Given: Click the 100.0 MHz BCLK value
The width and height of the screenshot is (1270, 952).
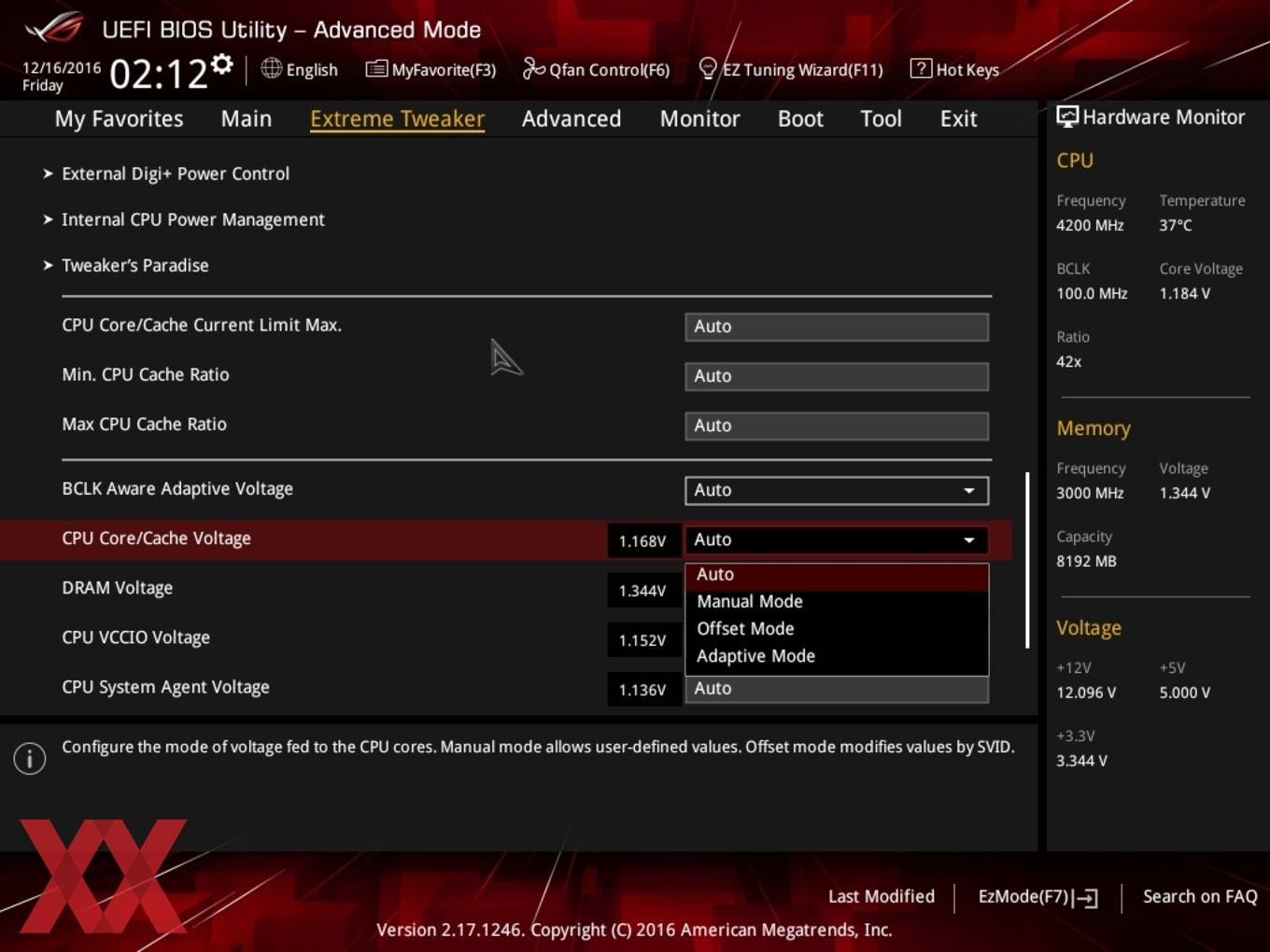Looking at the screenshot, I should coord(1092,293).
